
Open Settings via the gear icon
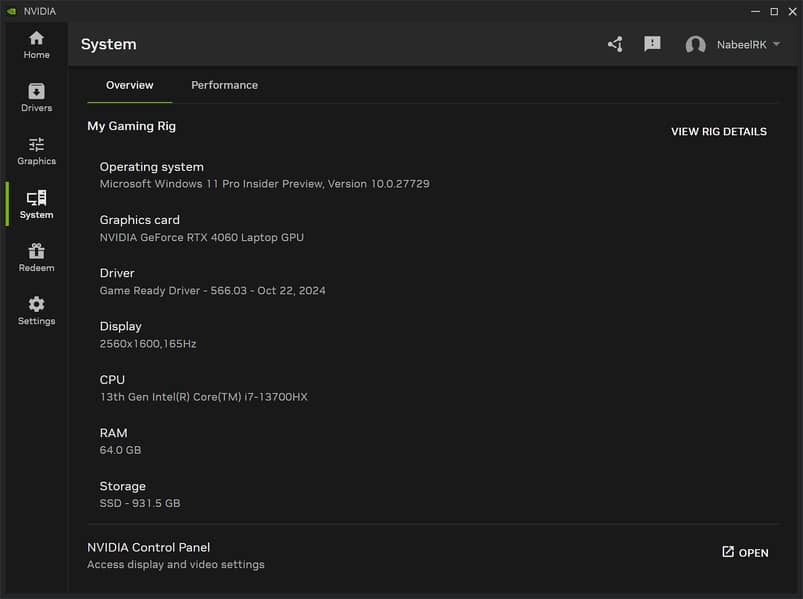[x=36, y=310]
